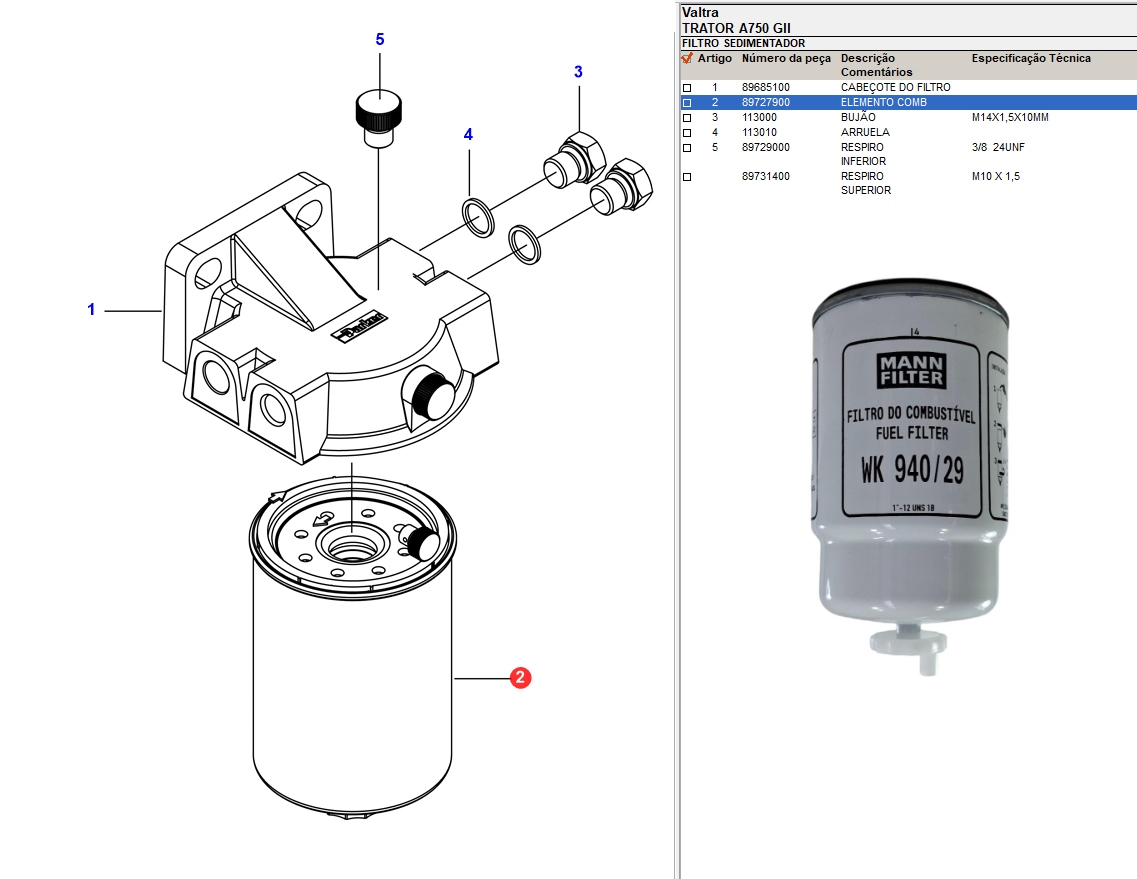Select the red highlighted callout 2
Viewport: 1137px width, 879px height.
coord(520,678)
